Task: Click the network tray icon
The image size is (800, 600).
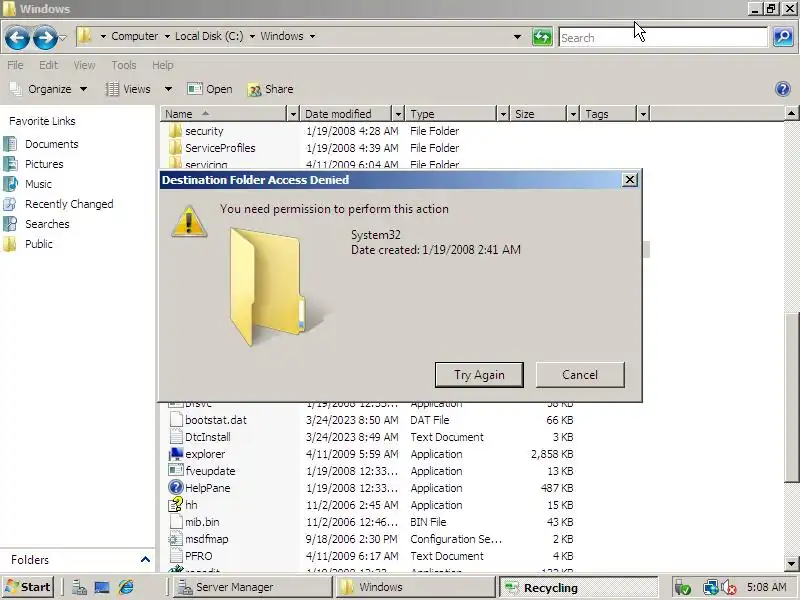Action: click(x=710, y=587)
